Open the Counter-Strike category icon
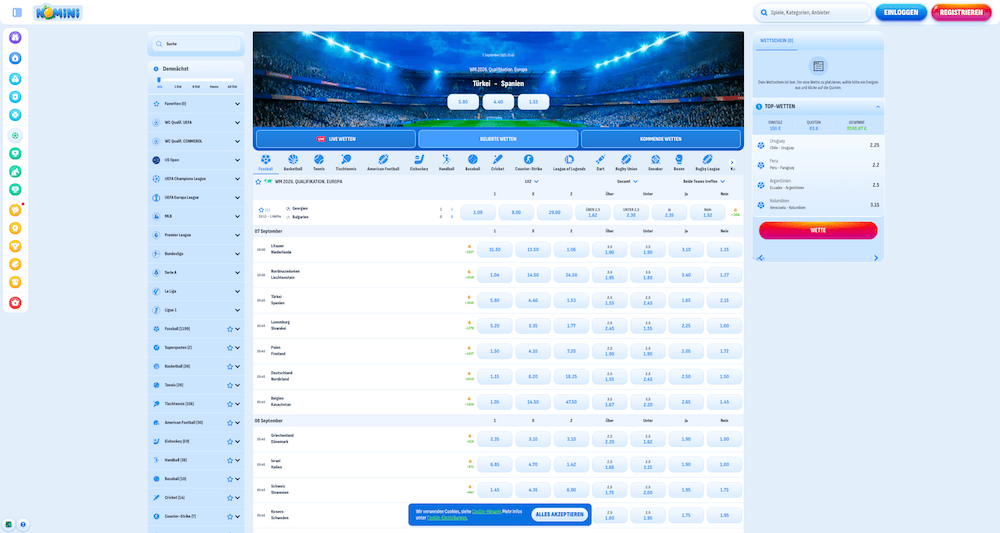The image size is (1000, 533). 529,161
